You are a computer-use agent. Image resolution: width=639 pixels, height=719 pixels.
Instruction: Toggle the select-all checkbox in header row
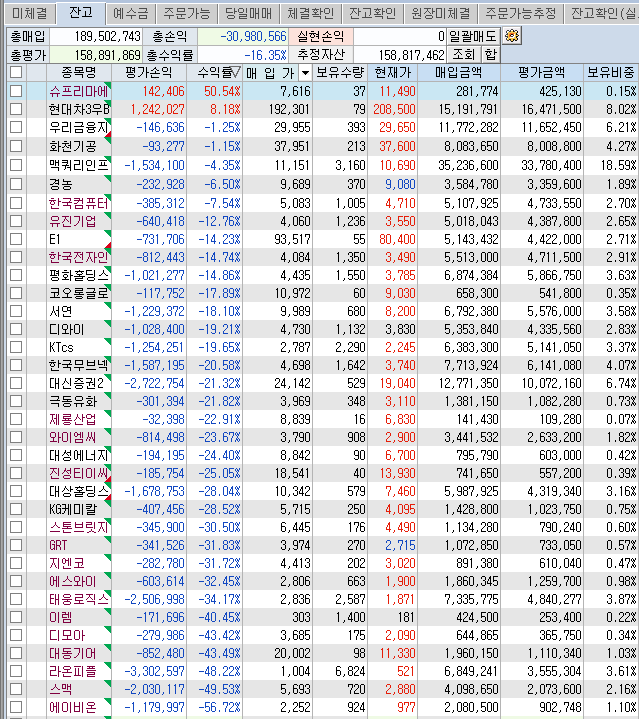click(16, 72)
